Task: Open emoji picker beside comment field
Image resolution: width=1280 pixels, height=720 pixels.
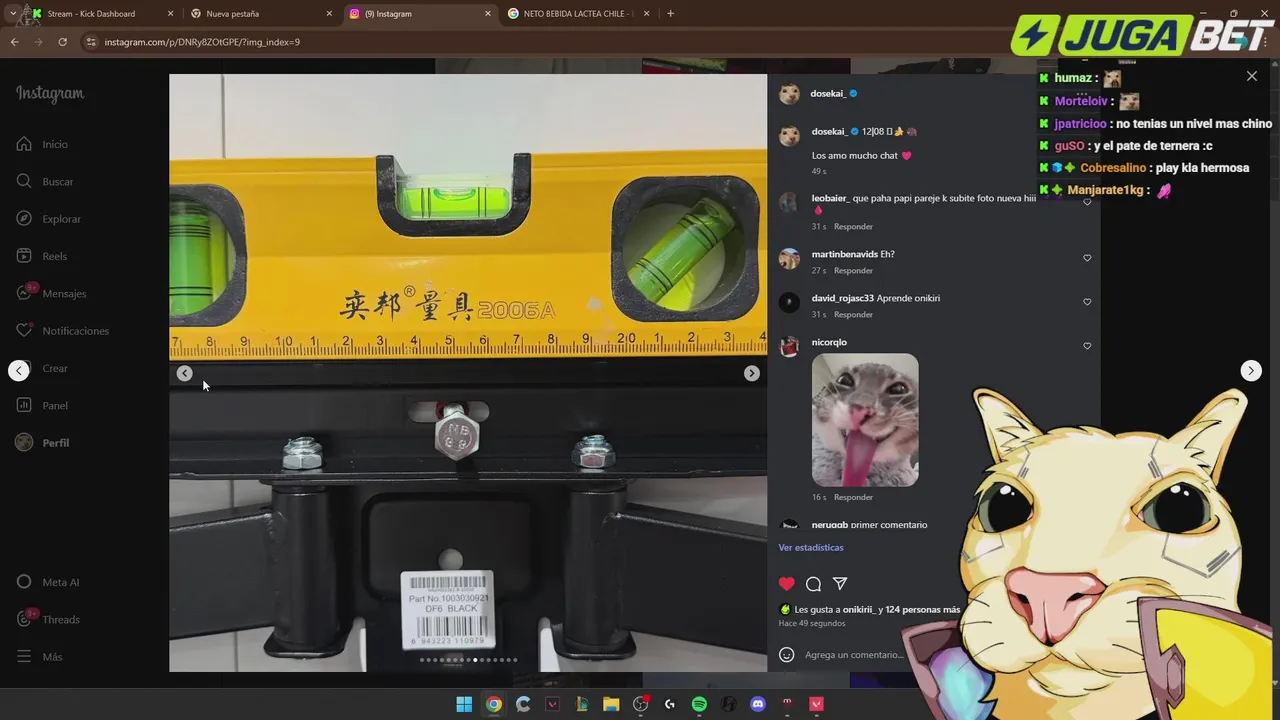Action: (x=787, y=655)
